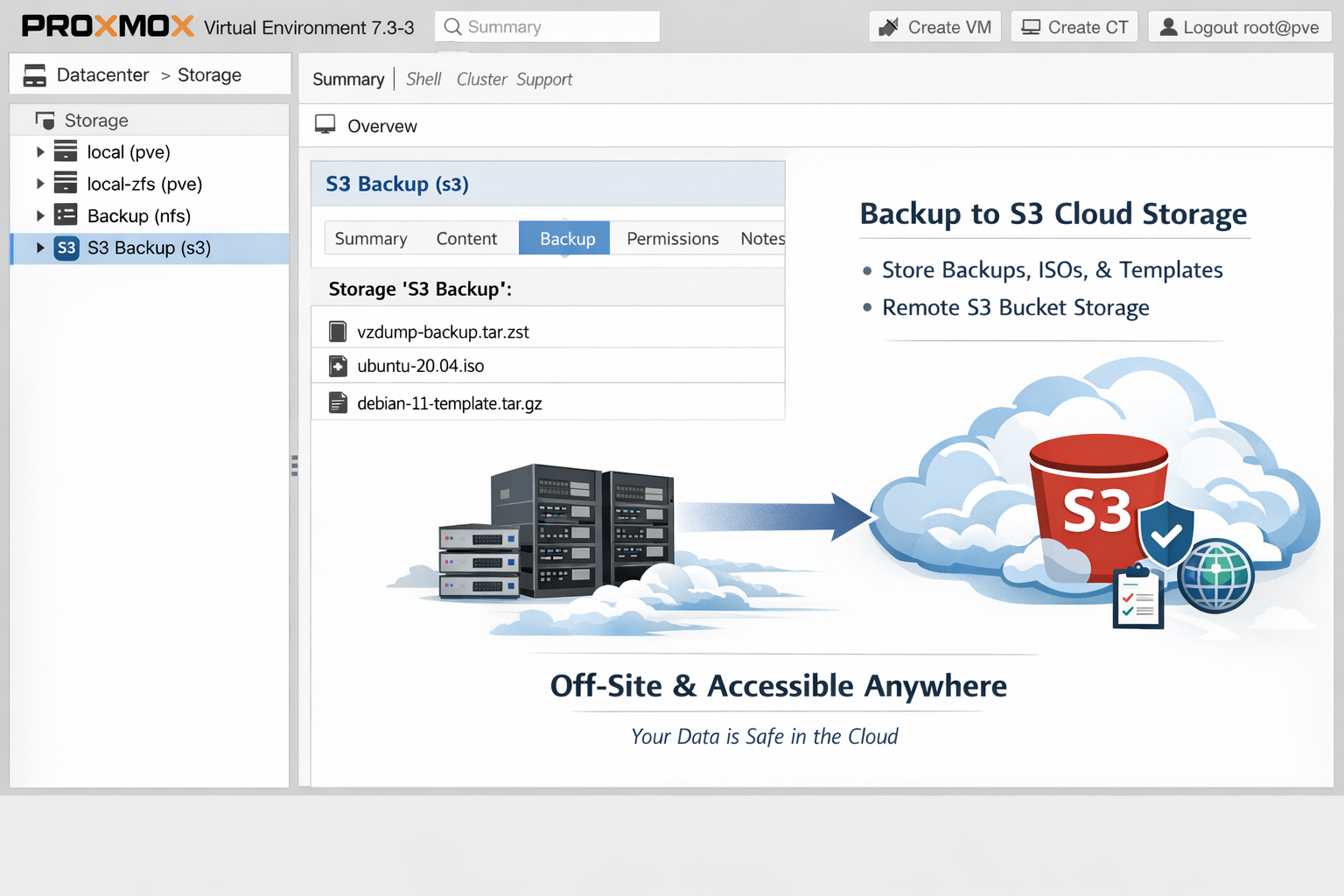This screenshot has height=896, width=1344.
Task: Click the vzdump-backup.tar.zst file icon
Action: pyautogui.click(x=338, y=331)
